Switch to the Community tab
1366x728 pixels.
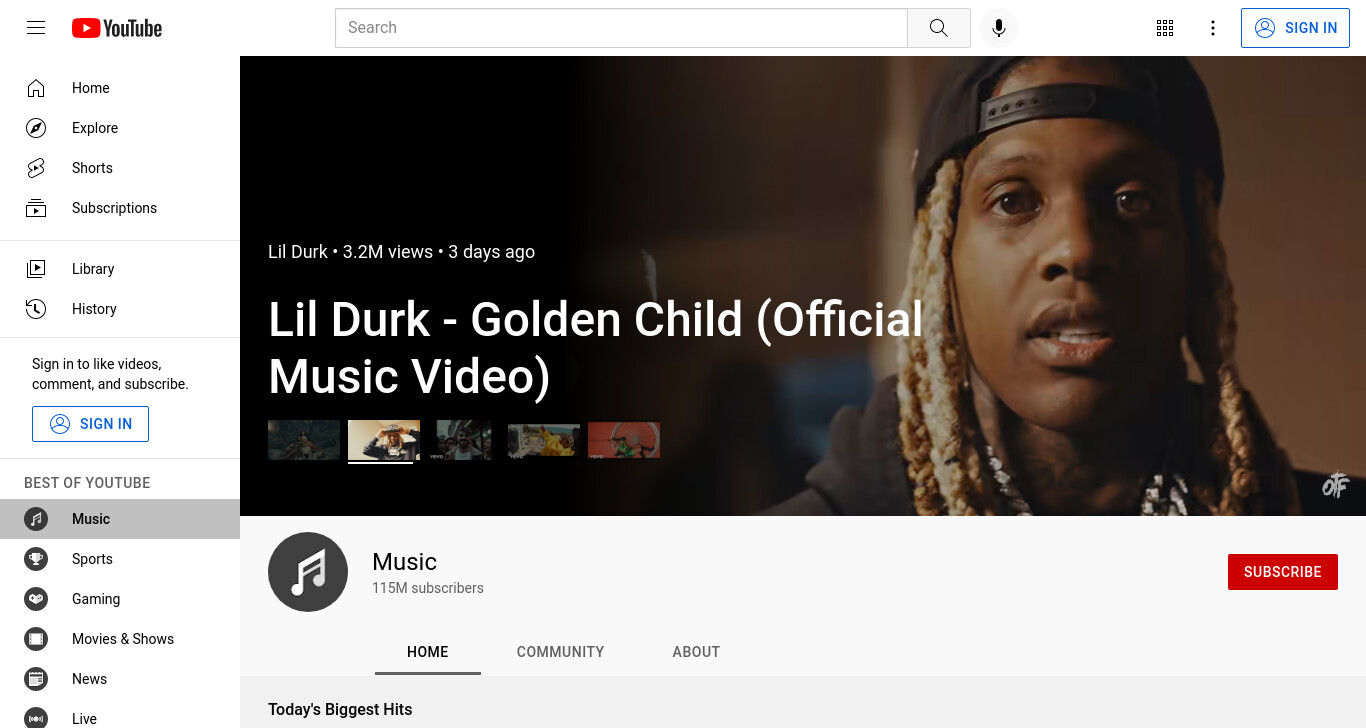click(560, 652)
